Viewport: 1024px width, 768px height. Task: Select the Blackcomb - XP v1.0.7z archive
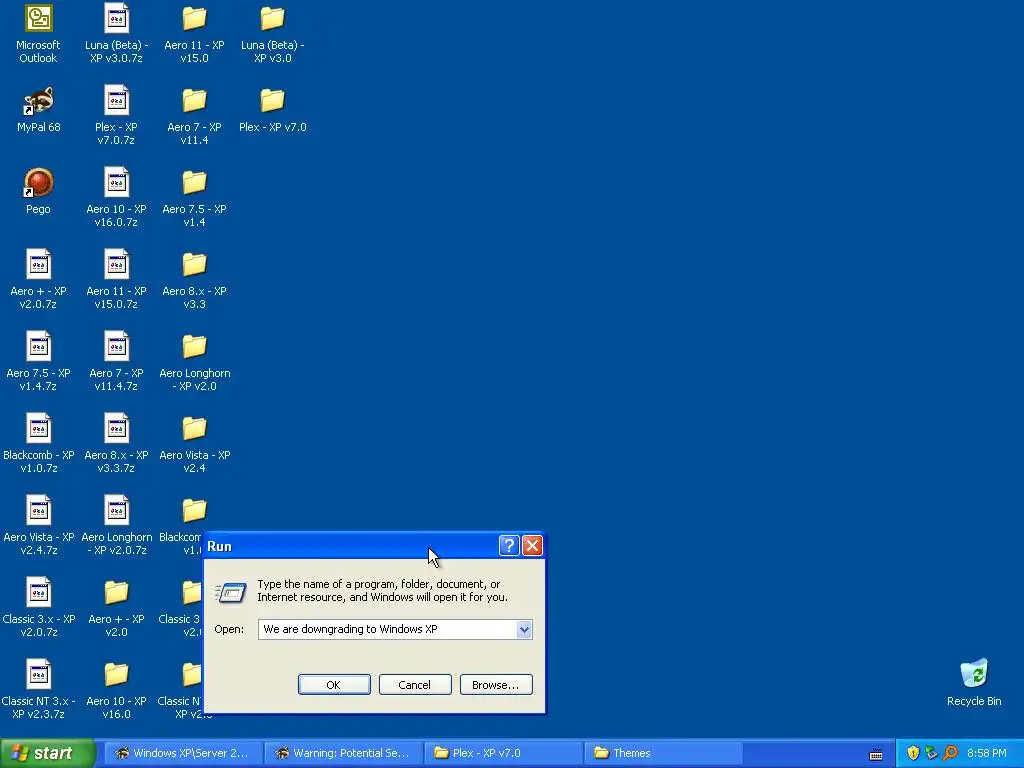(x=38, y=443)
